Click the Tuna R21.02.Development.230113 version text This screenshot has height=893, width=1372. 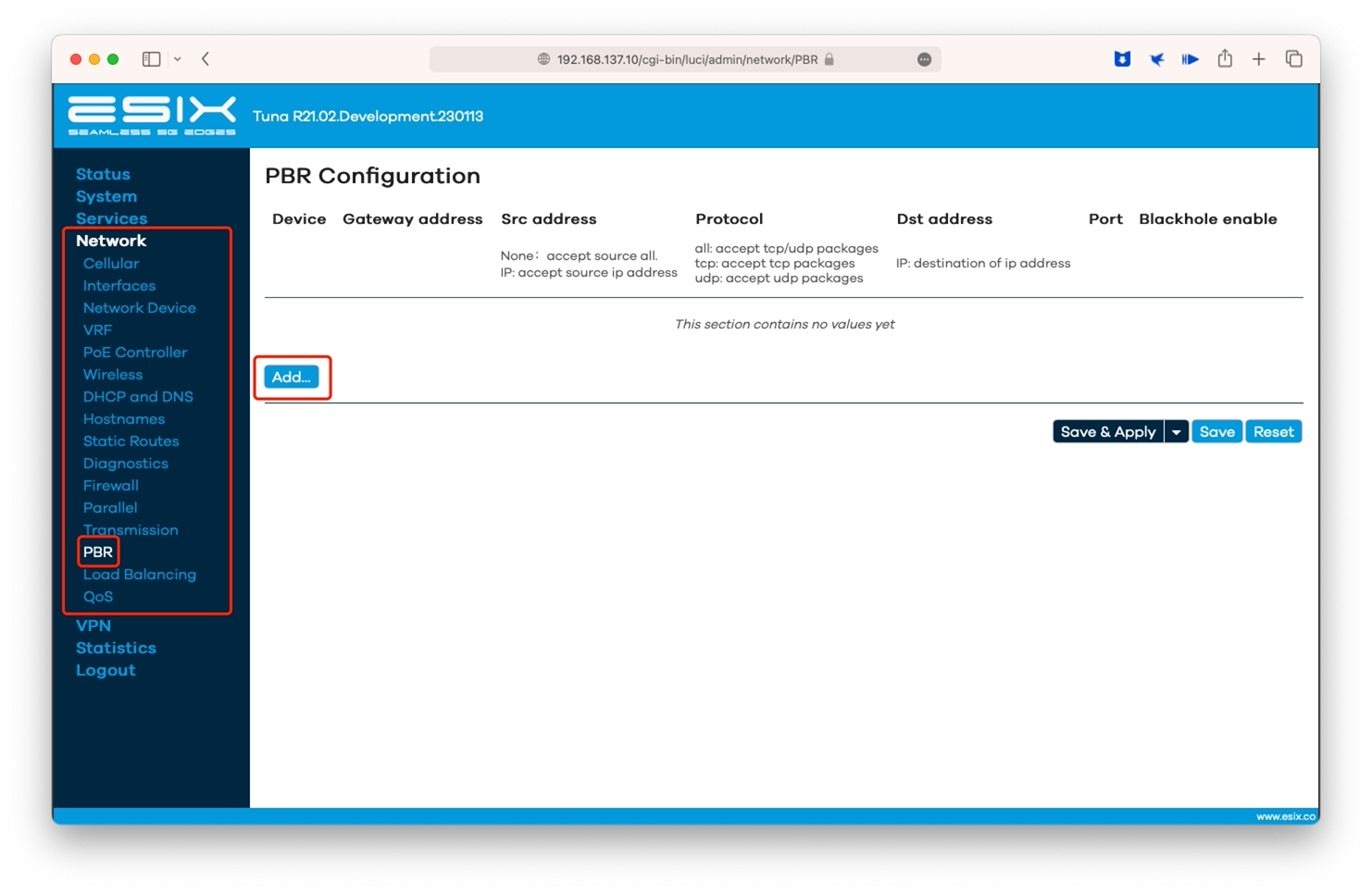point(368,117)
